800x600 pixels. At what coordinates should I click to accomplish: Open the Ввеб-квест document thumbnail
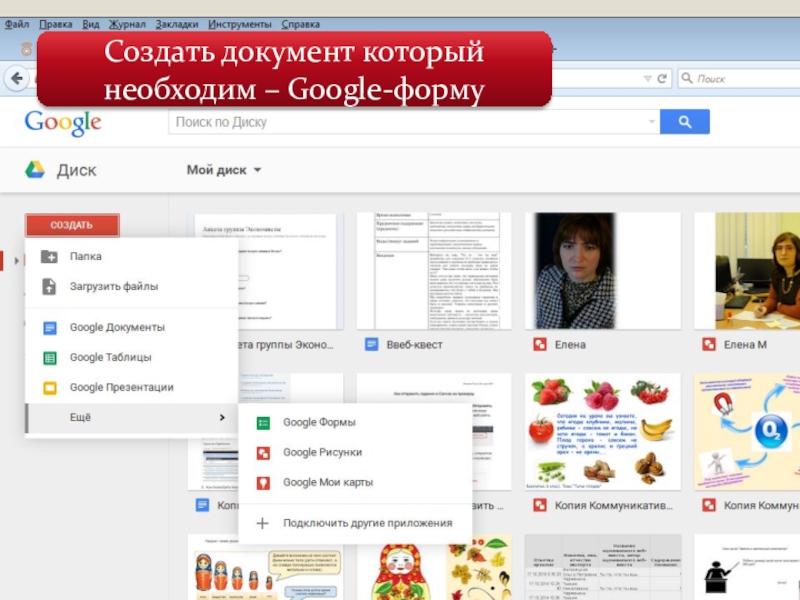pyautogui.click(x=434, y=271)
